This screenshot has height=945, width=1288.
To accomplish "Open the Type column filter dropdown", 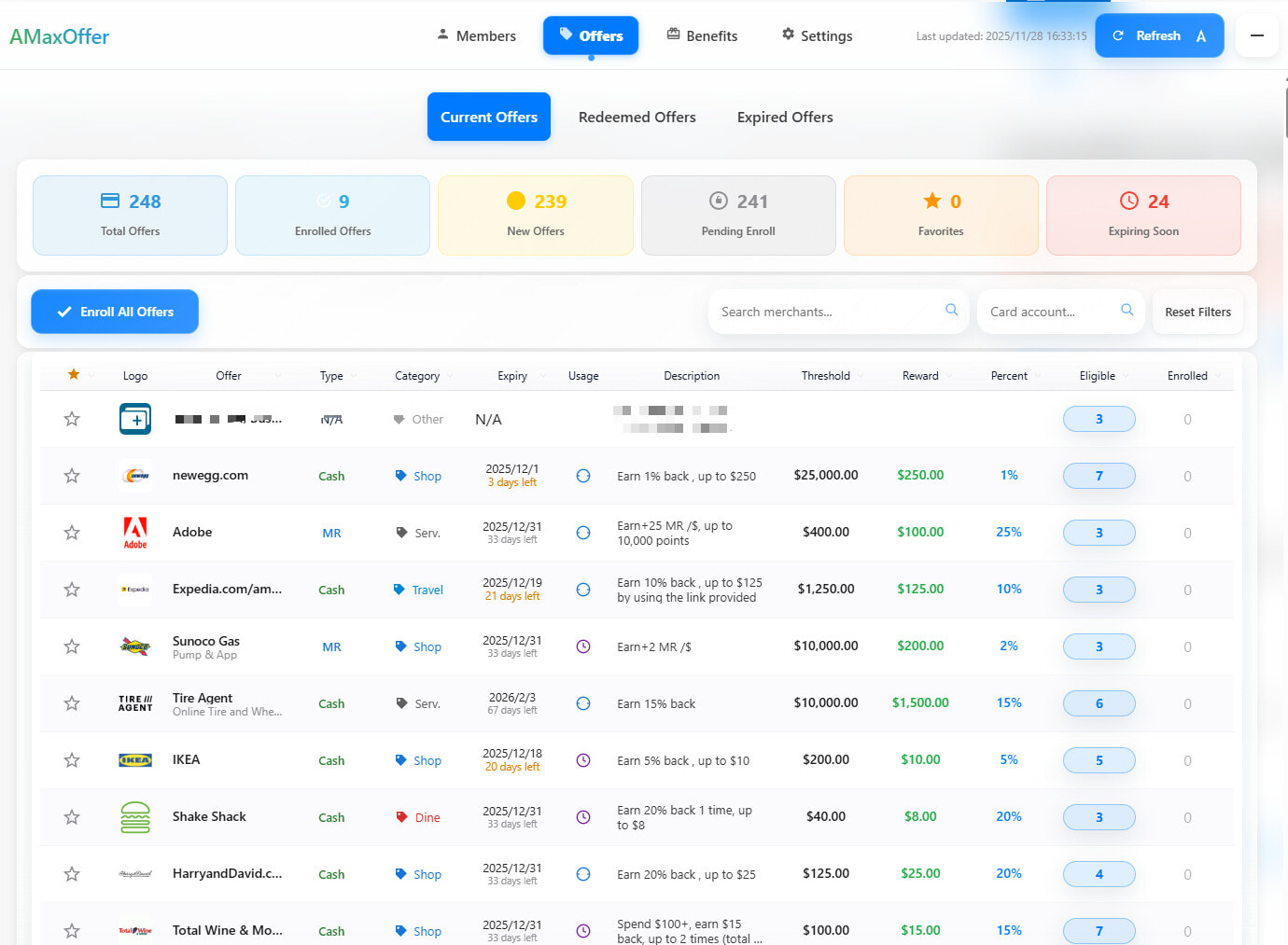I will coord(355,376).
